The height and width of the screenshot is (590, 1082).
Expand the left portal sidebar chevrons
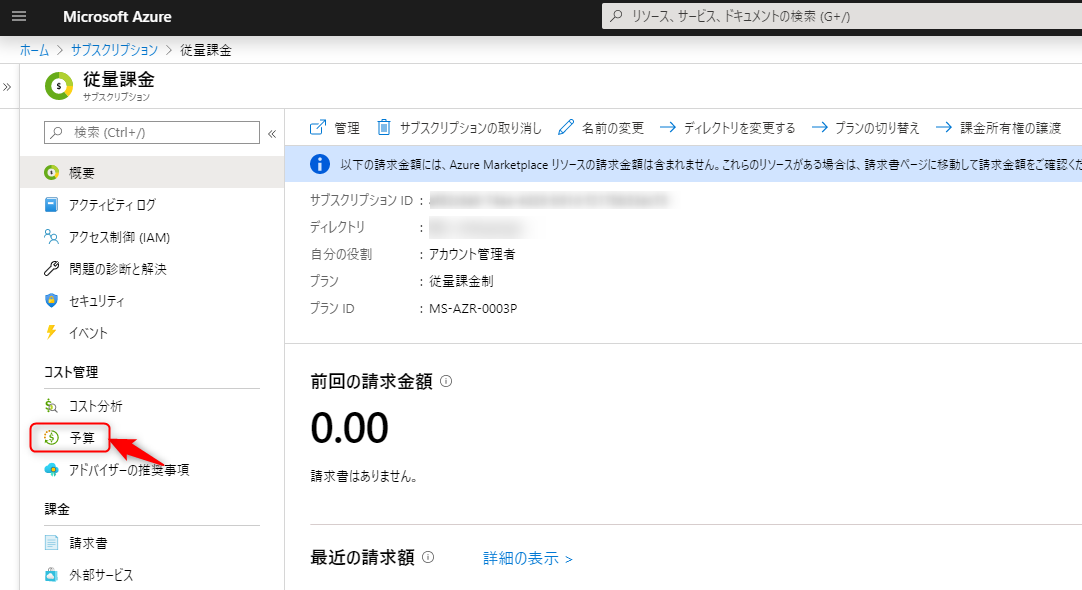tap(7, 87)
